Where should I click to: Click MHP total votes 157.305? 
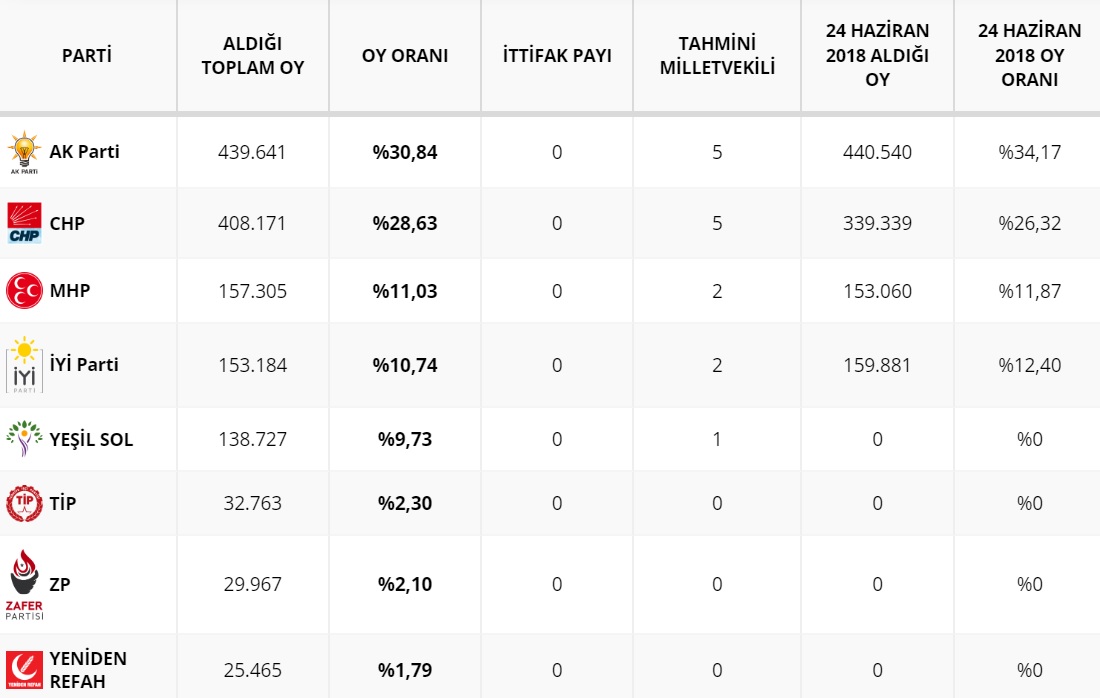click(x=253, y=291)
